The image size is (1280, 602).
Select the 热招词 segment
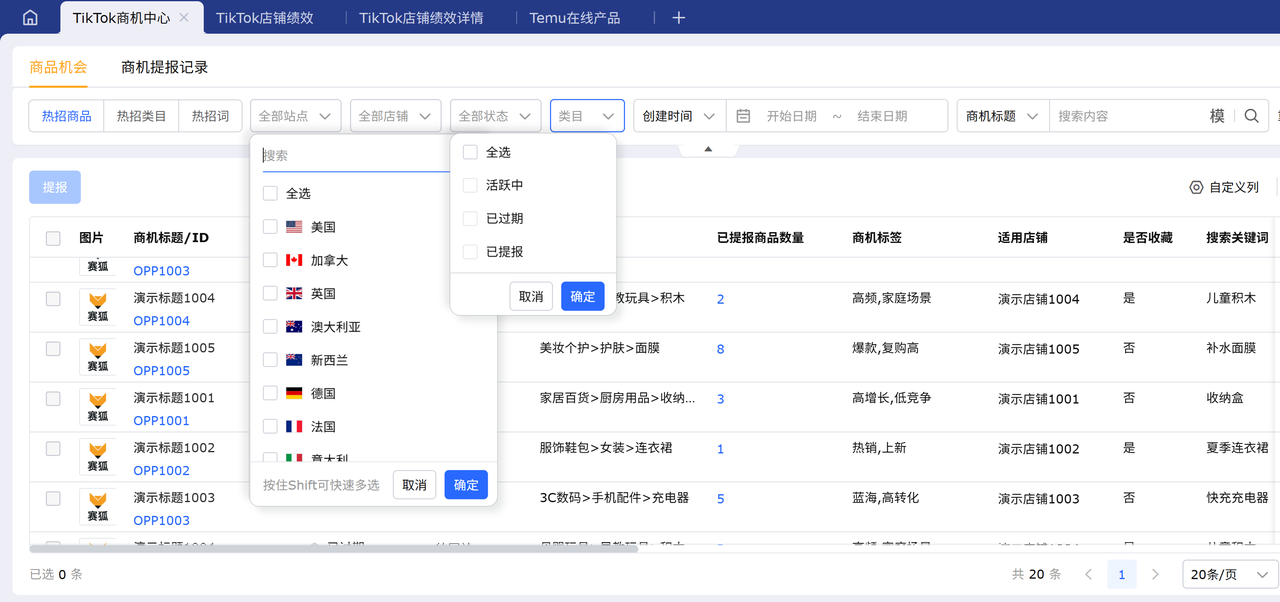(210, 116)
